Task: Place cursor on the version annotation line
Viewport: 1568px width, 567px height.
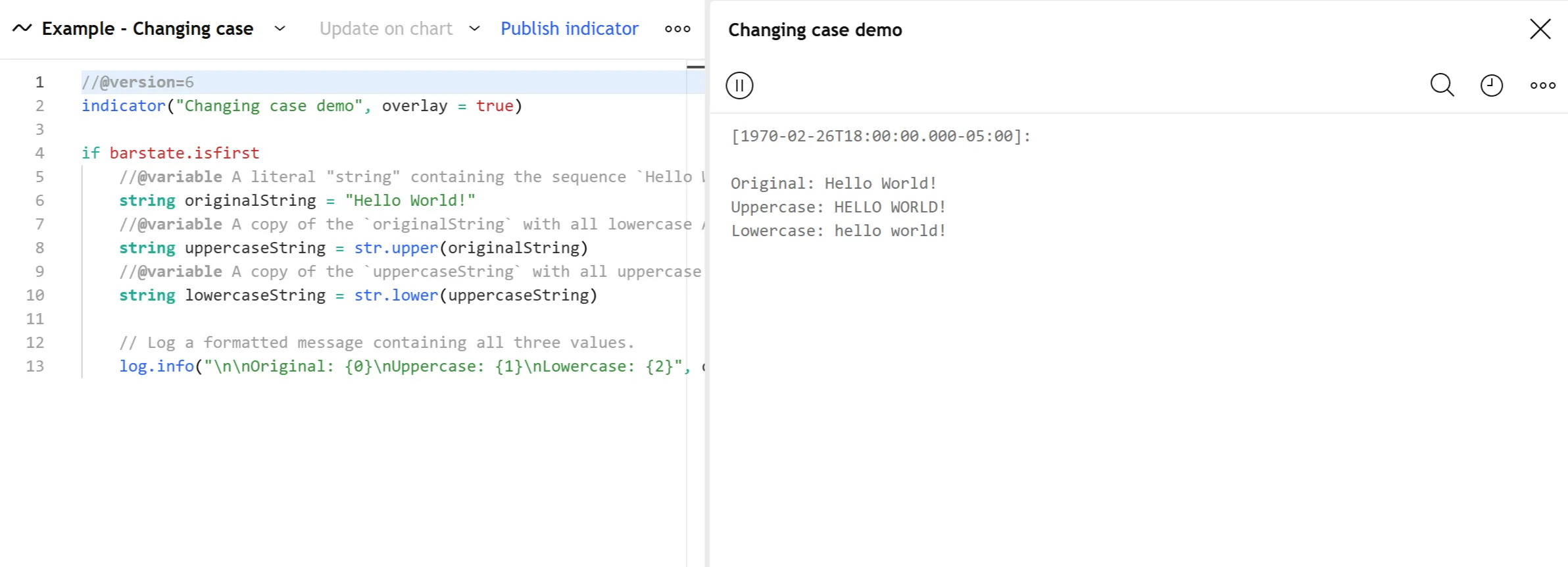Action: click(138, 82)
